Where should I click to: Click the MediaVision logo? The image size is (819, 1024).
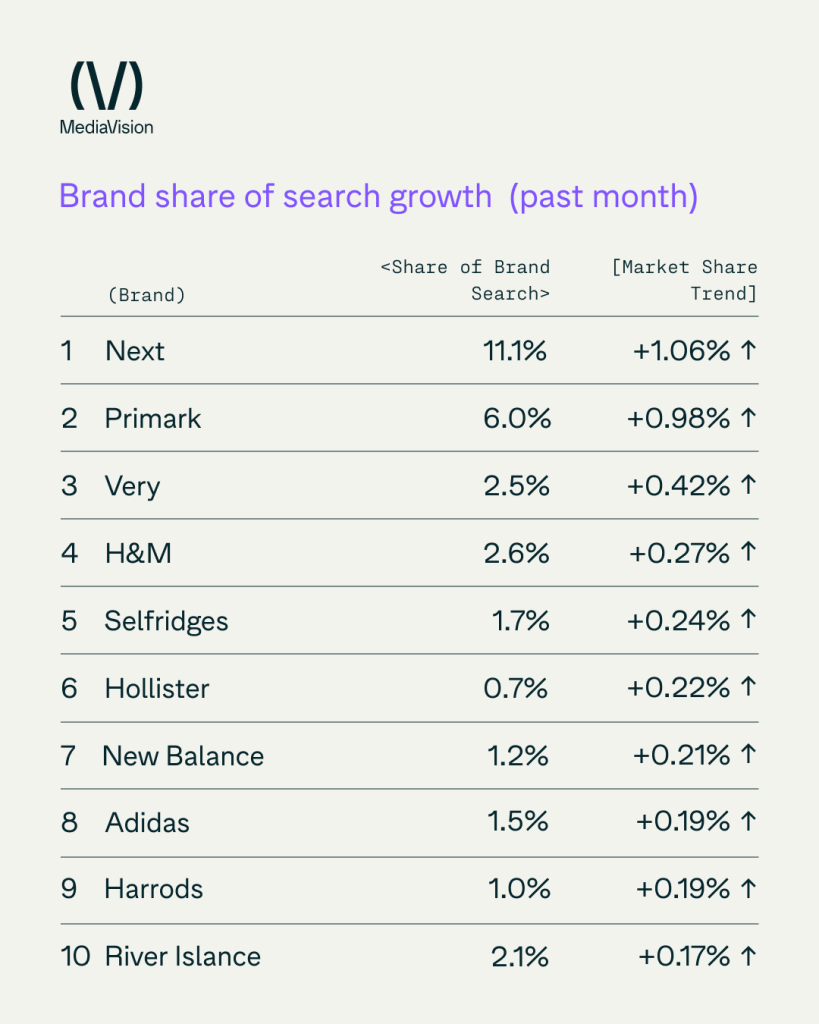coord(106,98)
